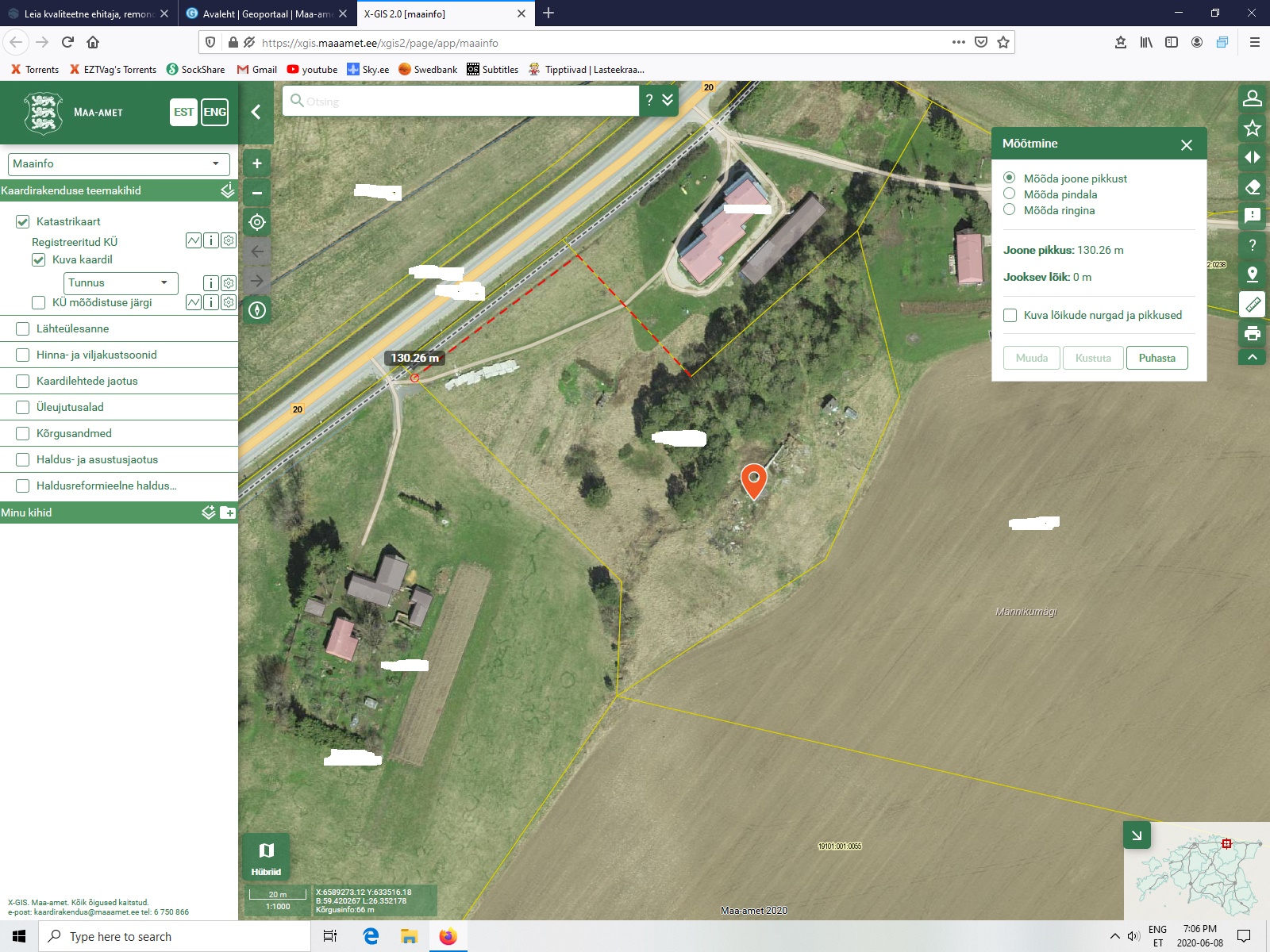Expand the Tunnus label dropdown

tap(121, 282)
